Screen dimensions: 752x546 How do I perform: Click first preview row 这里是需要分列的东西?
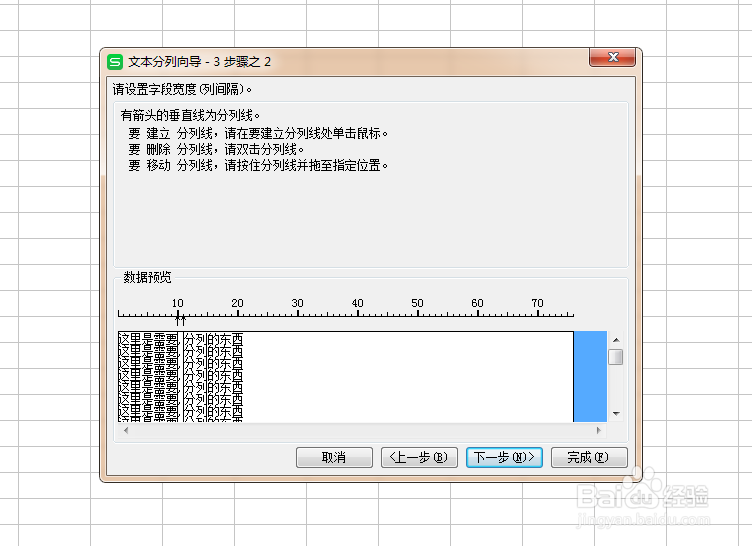(181, 340)
